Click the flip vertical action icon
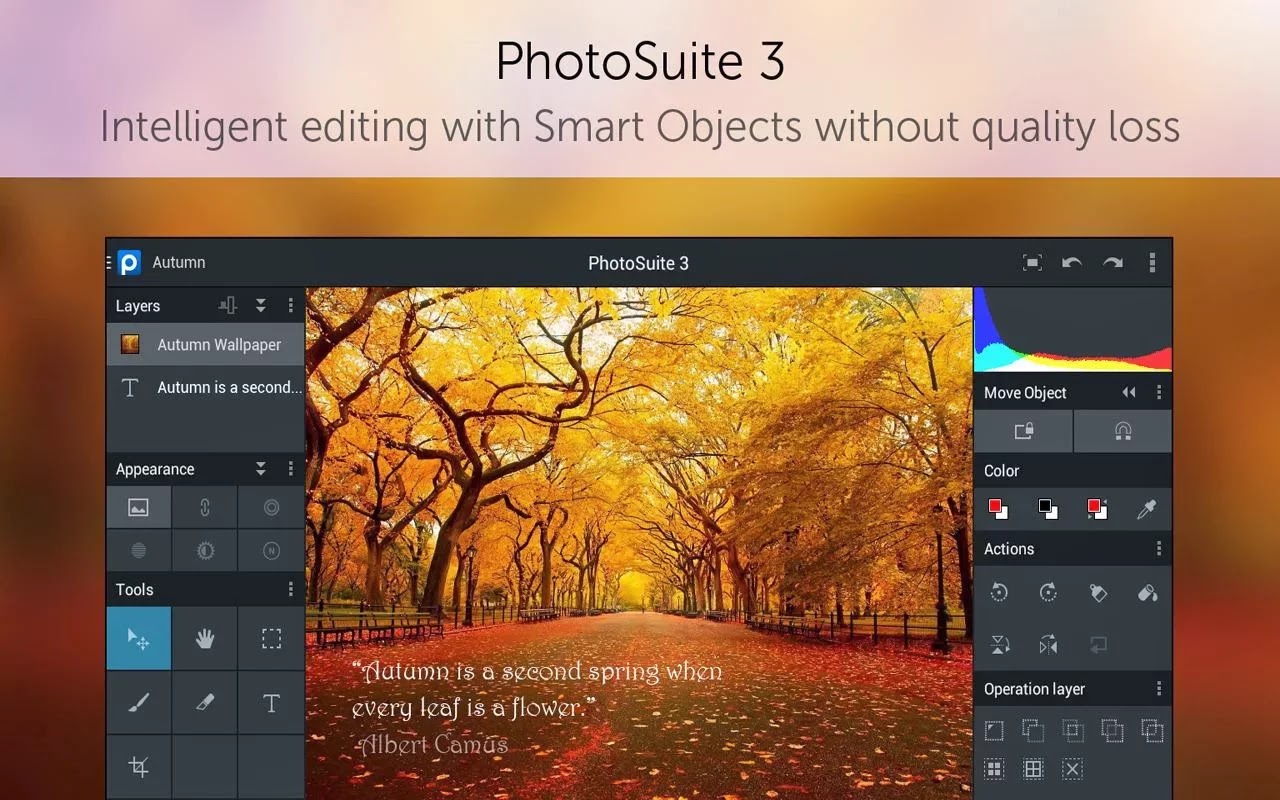 998,645
